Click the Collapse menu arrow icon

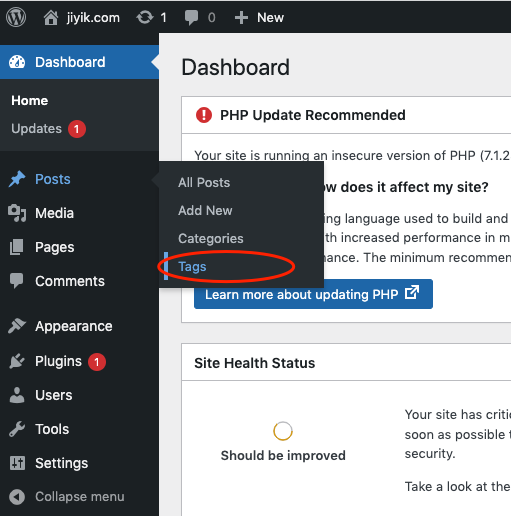tap(17, 497)
